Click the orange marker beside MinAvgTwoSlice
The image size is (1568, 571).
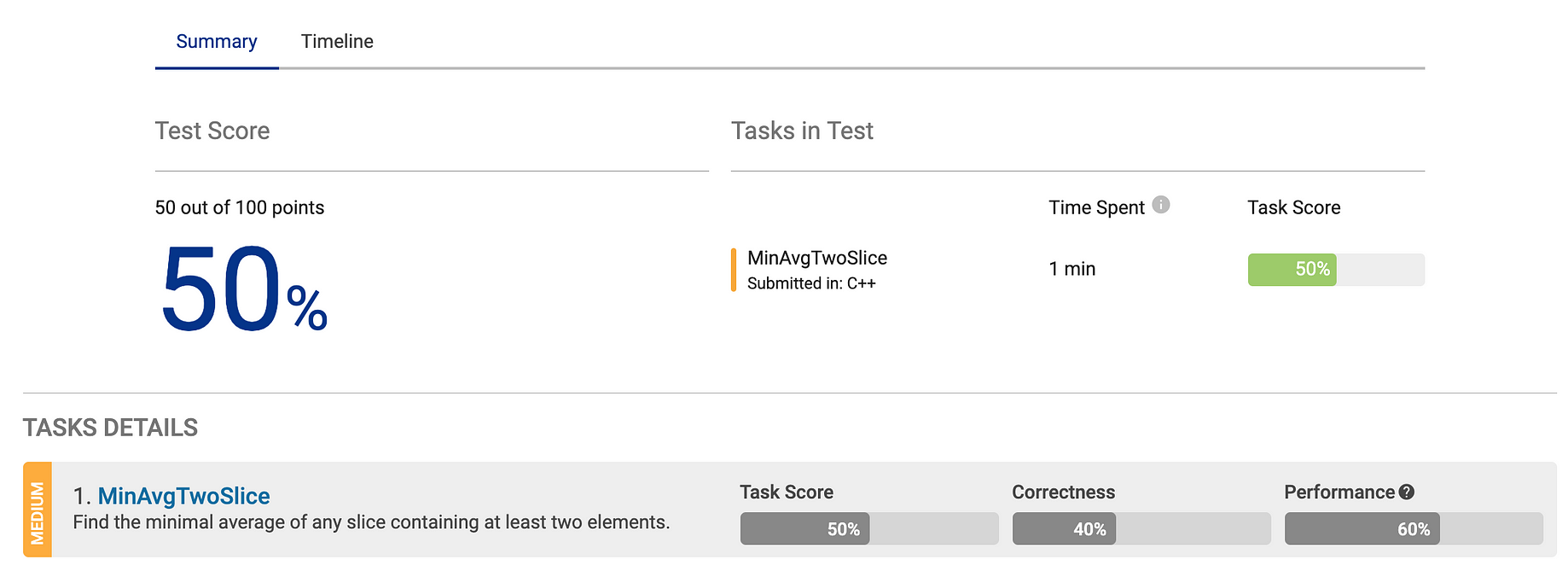point(734,270)
